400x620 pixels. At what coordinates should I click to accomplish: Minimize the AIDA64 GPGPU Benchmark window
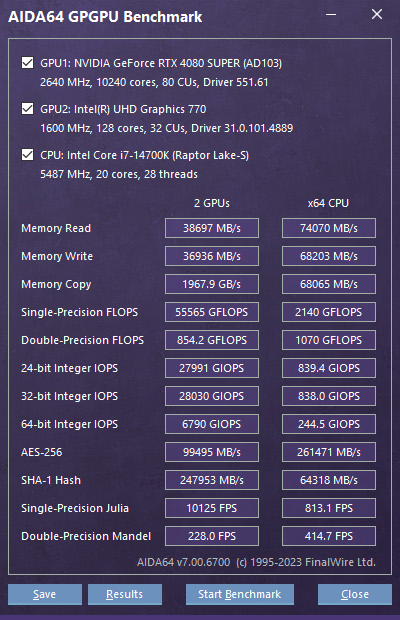(x=331, y=15)
